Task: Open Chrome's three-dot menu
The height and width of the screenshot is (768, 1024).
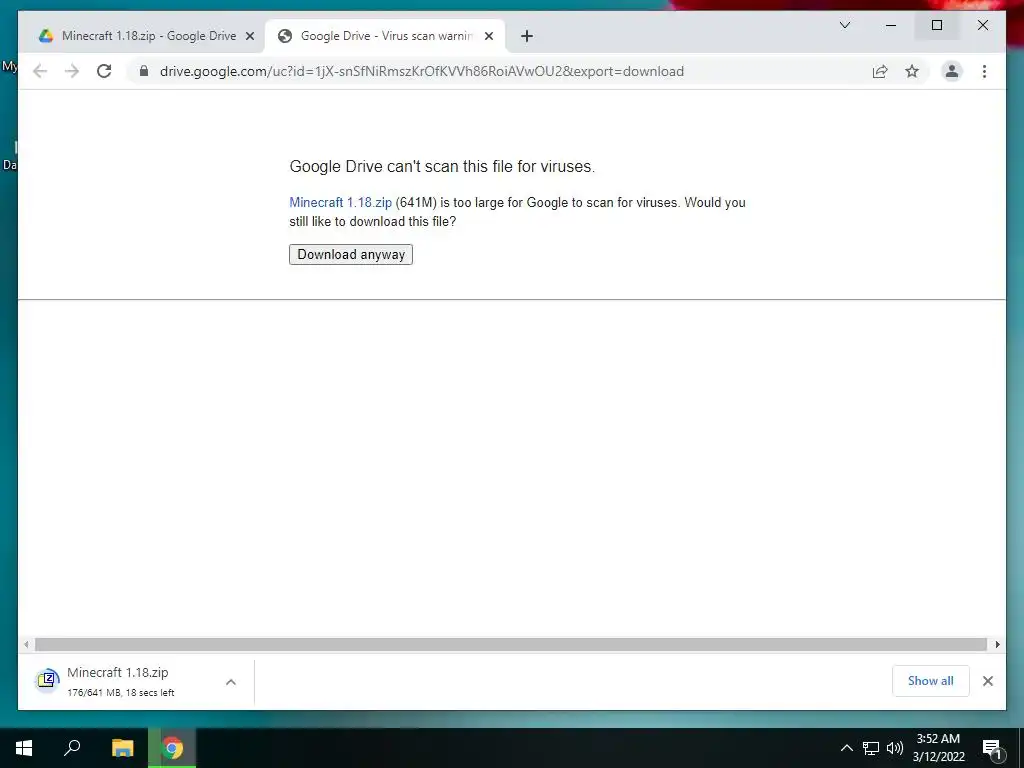Action: [x=984, y=71]
